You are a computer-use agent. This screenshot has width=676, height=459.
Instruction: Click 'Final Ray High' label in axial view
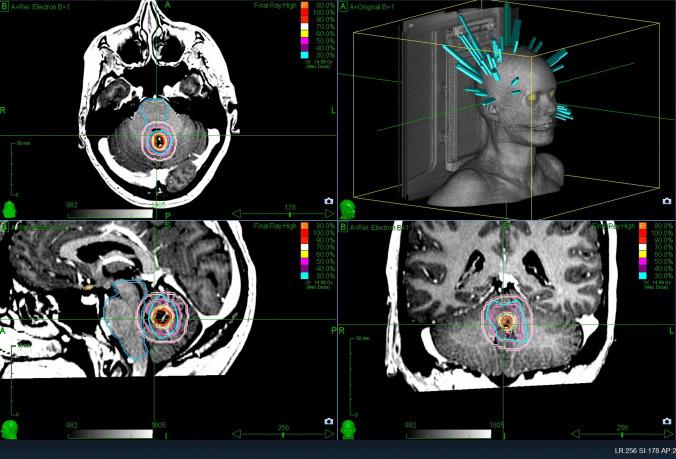pyautogui.click(x=275, y=6)
